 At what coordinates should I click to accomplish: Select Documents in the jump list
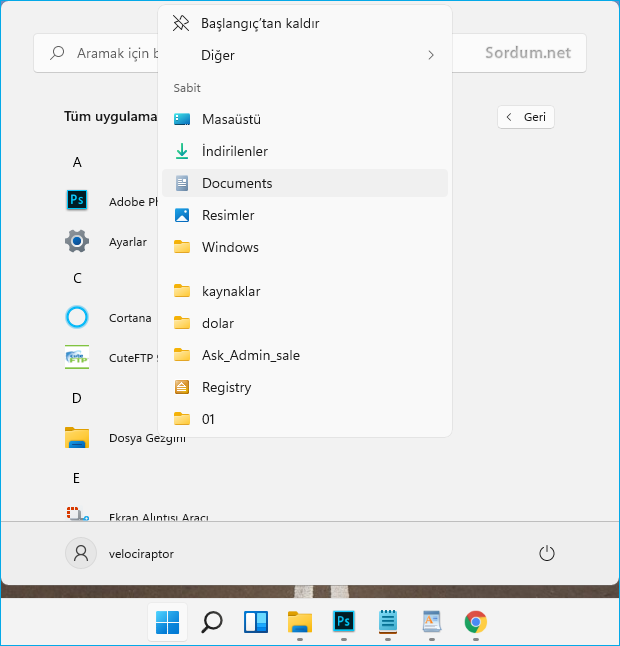pos(305,183)
